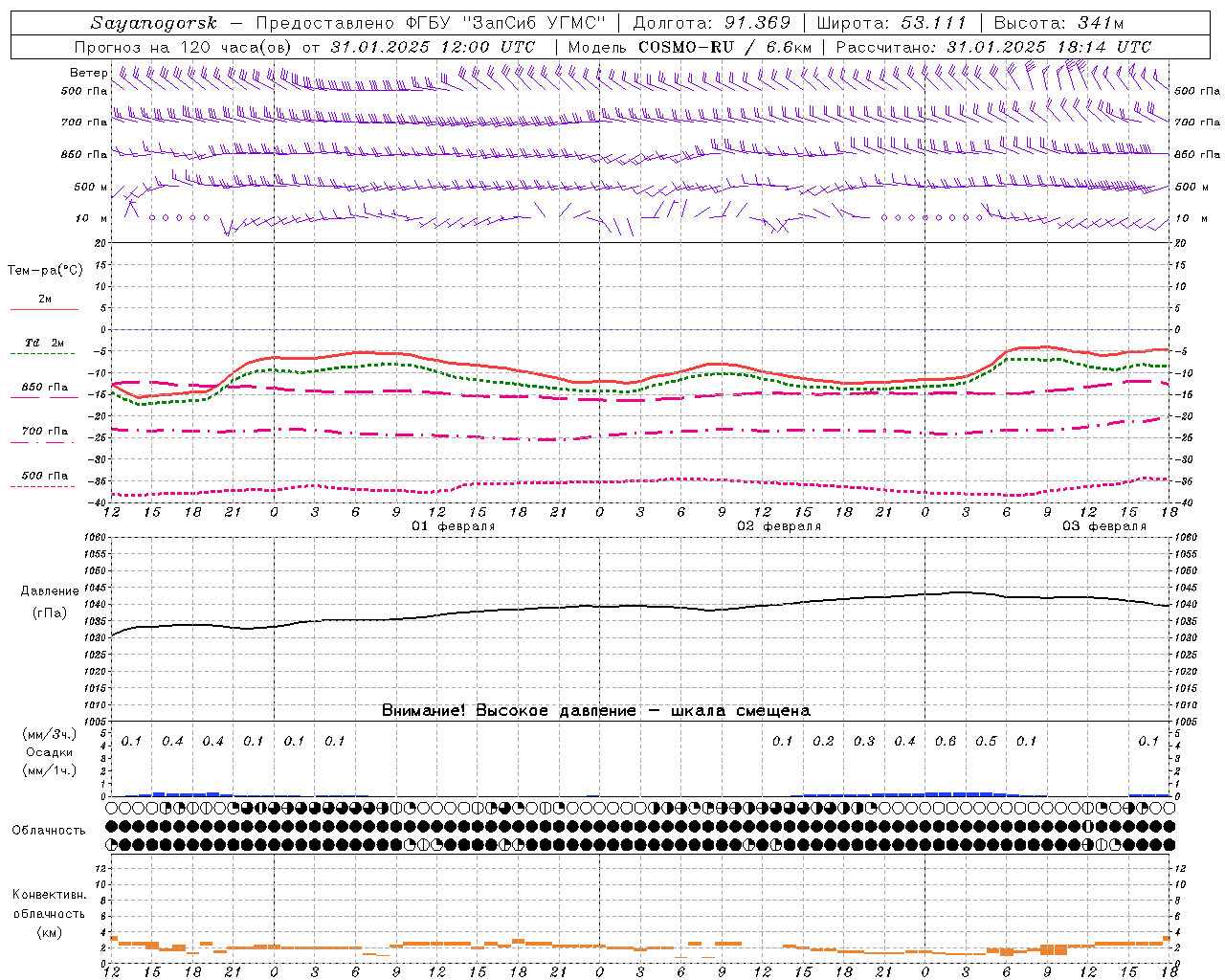The image size is (1225, 980).
Task: Click '700 гПа' in the temperature legend
Action: (44, 431)
